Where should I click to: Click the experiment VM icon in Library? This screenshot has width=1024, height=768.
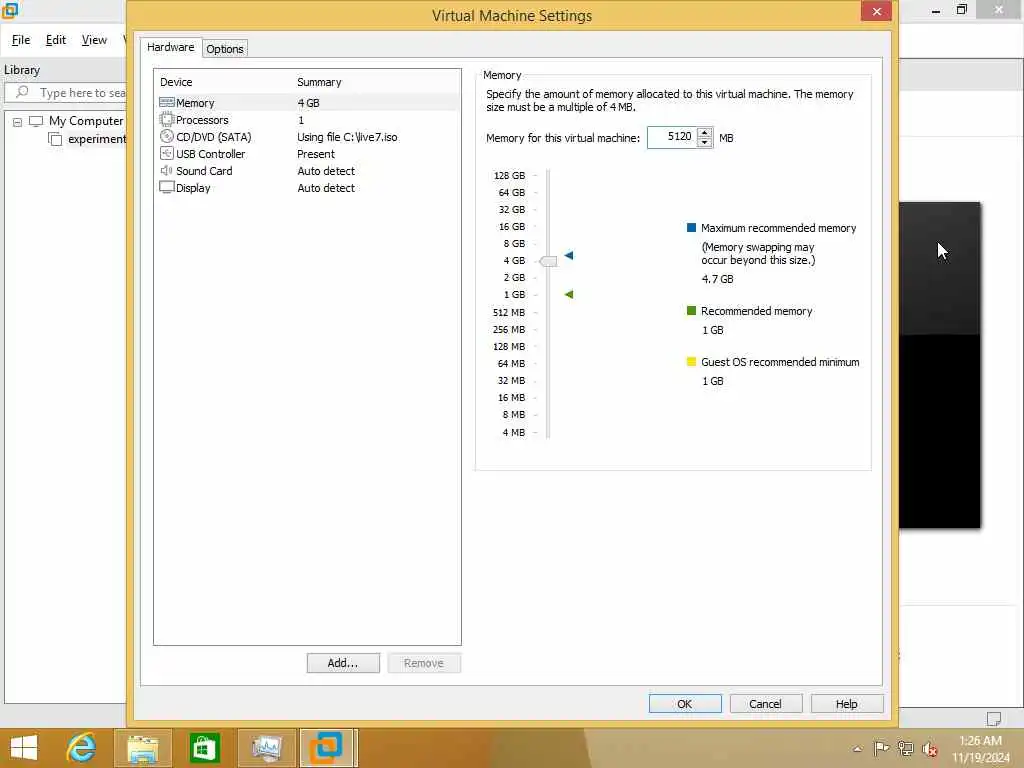56,139
